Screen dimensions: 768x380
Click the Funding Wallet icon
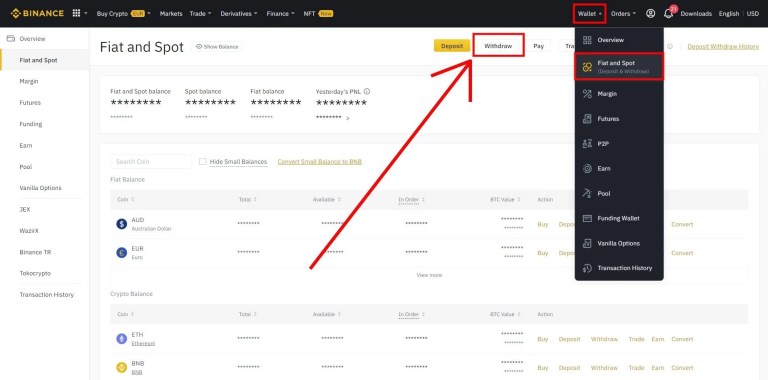click(x=587, y=218)
